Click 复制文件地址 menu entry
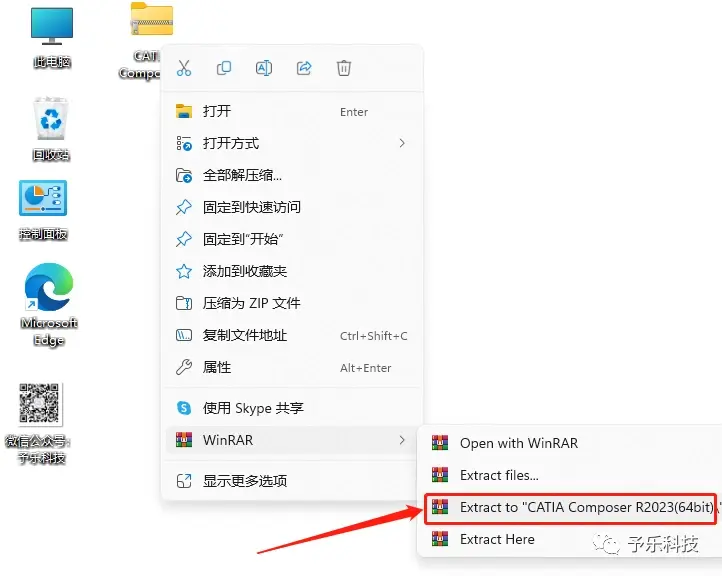The width and height of the screenshot is (722, 576). click(292, 335)
